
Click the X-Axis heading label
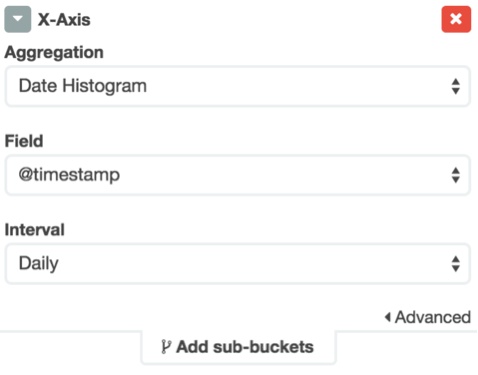[64, 20]
